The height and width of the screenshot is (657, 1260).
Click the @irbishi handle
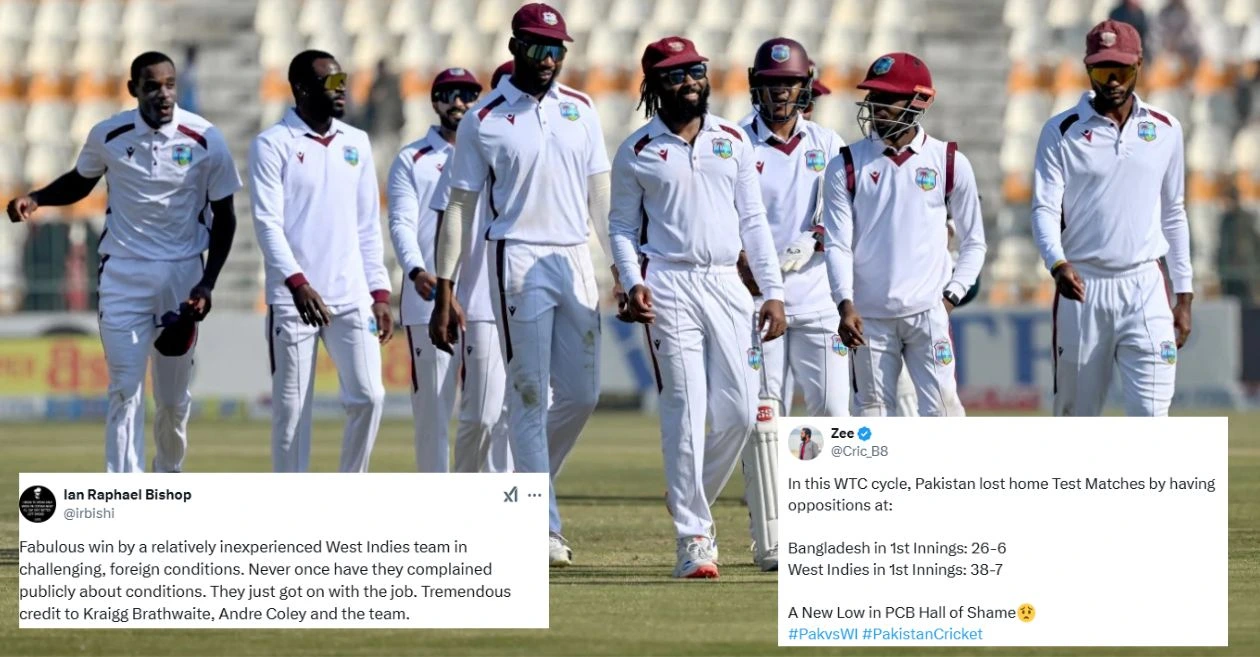(x=89, y=513)
